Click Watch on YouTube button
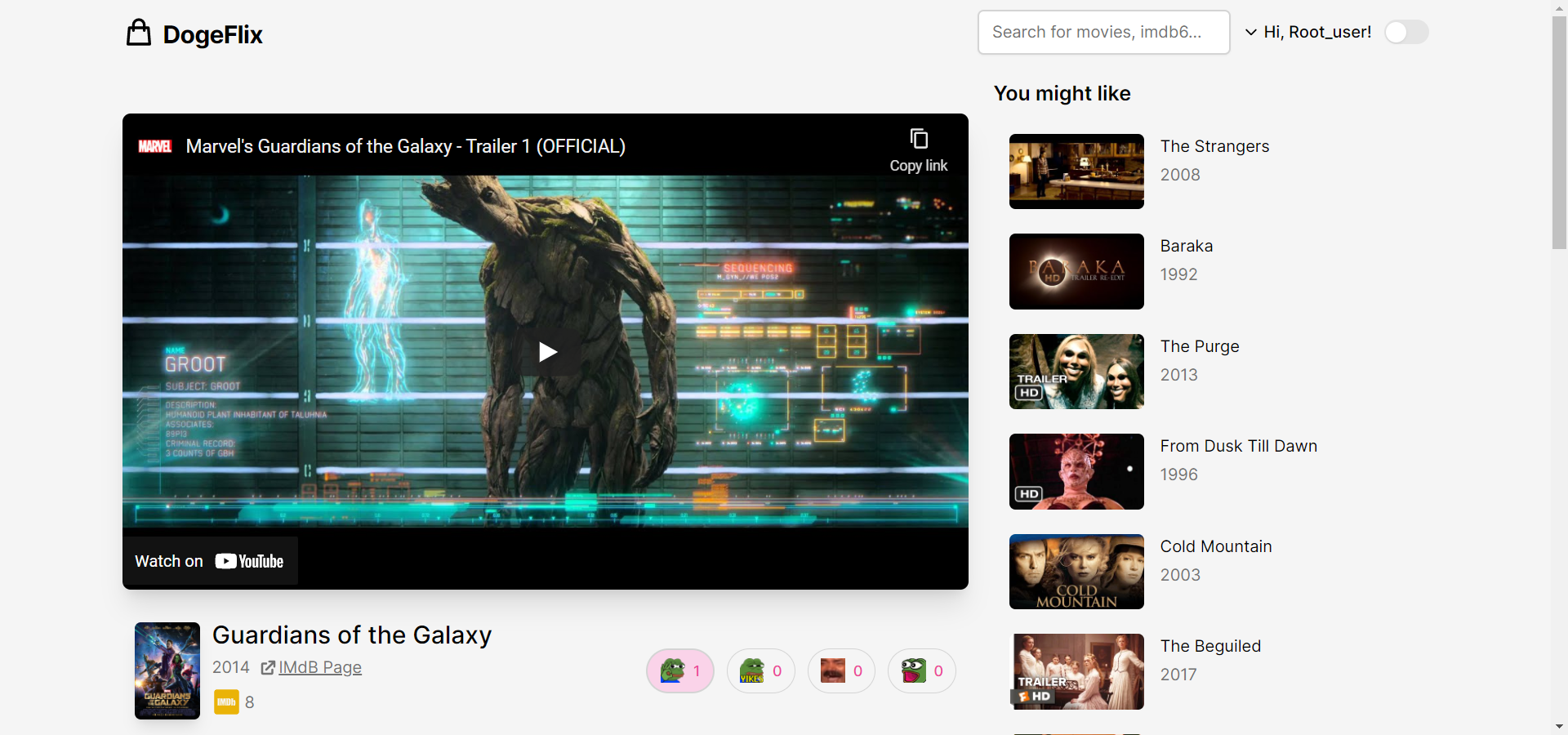The image size is (1568, 735). point(210,561)
